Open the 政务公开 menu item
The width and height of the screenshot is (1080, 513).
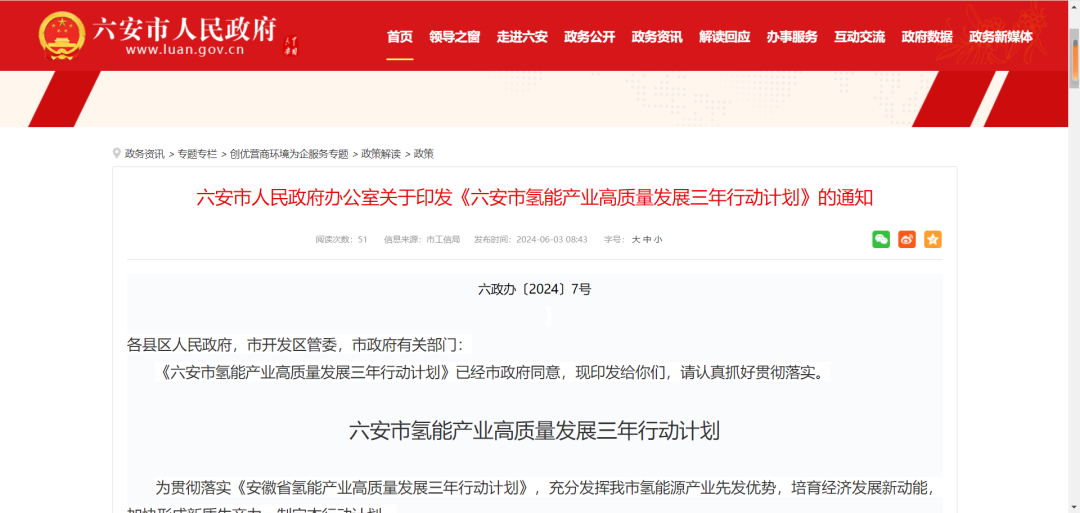click(590, 37)
